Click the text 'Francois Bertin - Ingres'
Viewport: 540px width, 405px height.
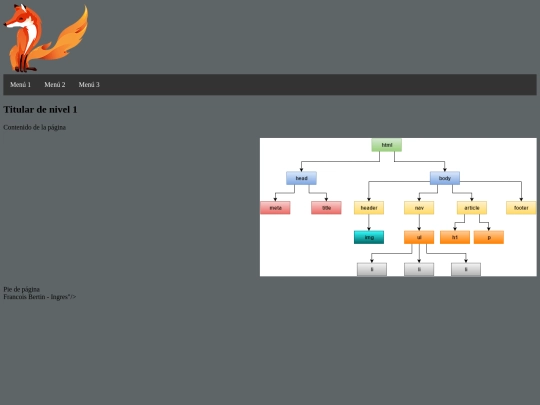click(x=35, y=297)
